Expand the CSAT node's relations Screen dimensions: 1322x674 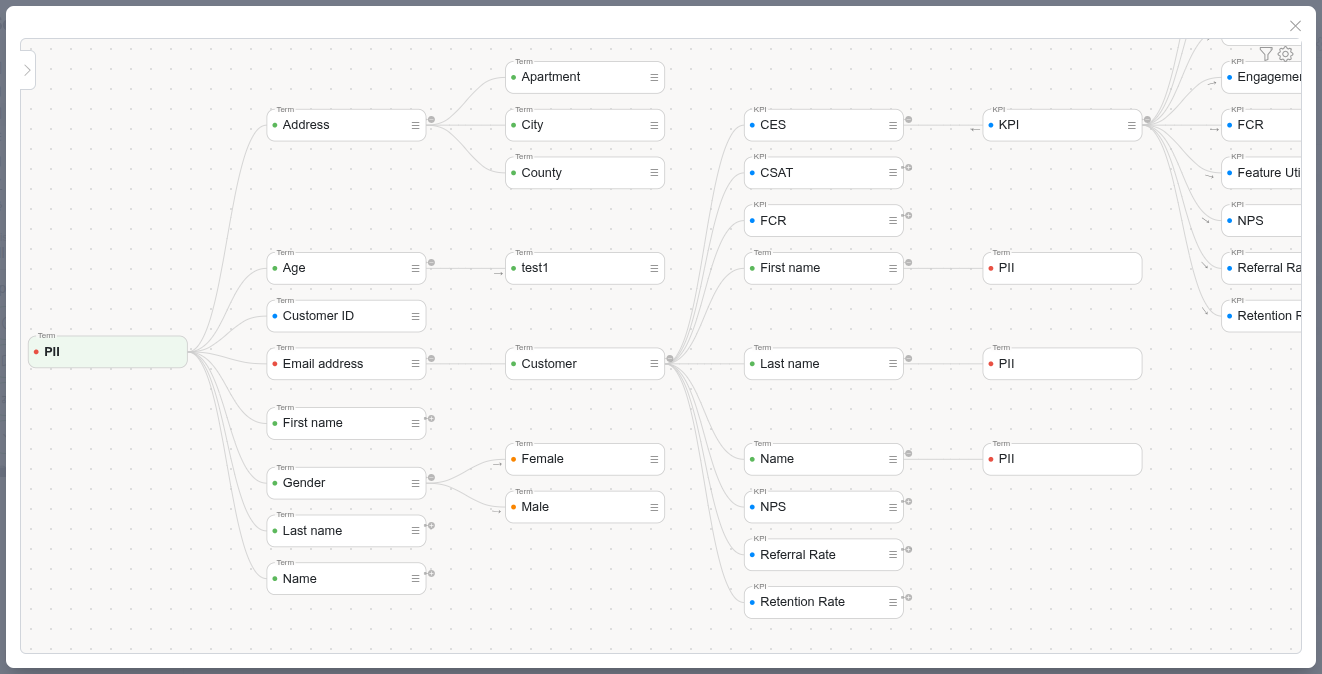(908, 167)
